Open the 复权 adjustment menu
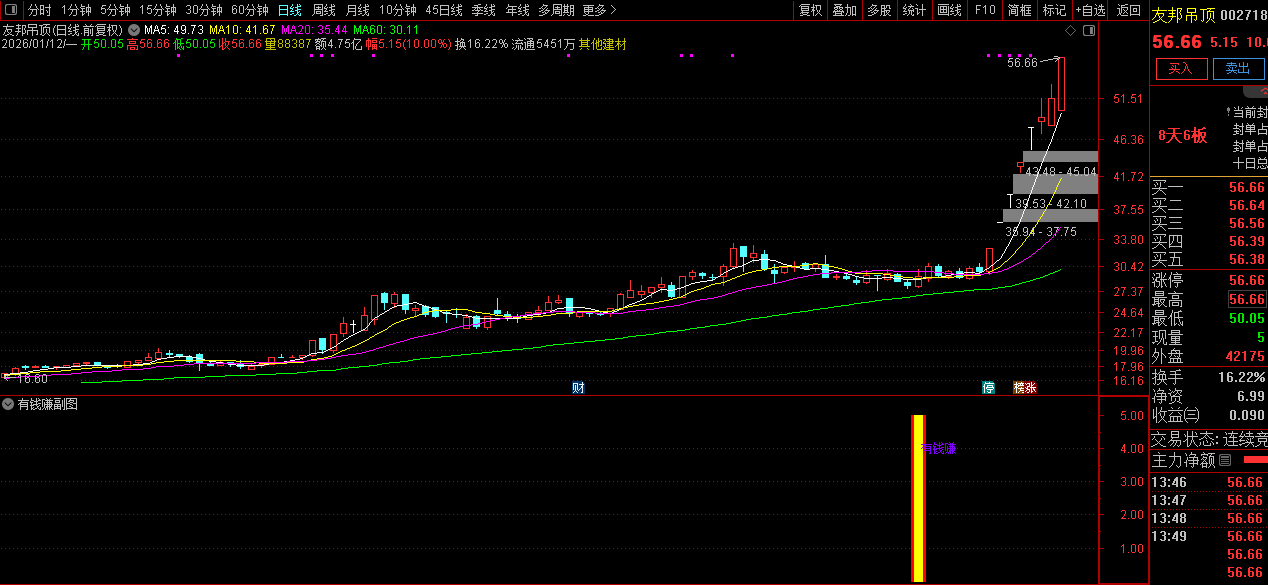This screenshot has width=1268, height=585. click(x=810, y=10)
